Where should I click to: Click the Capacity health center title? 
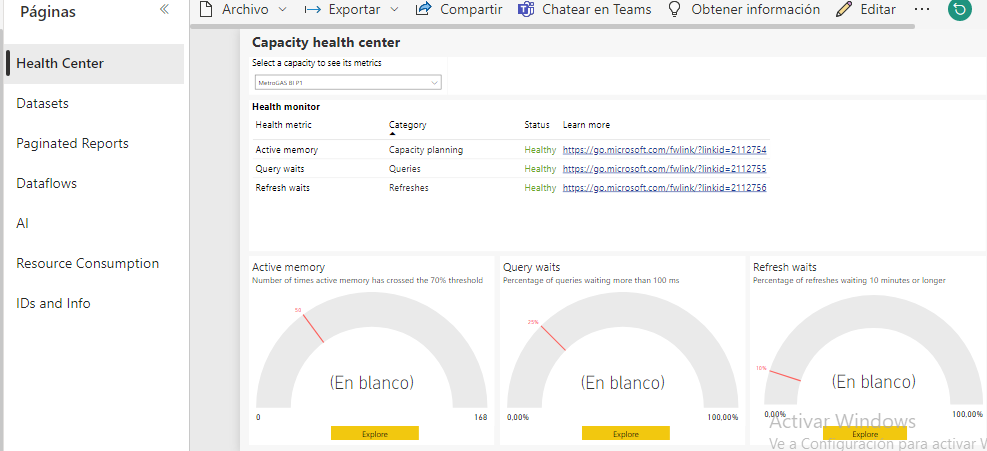pyautogui.click(x=326, y=43)
